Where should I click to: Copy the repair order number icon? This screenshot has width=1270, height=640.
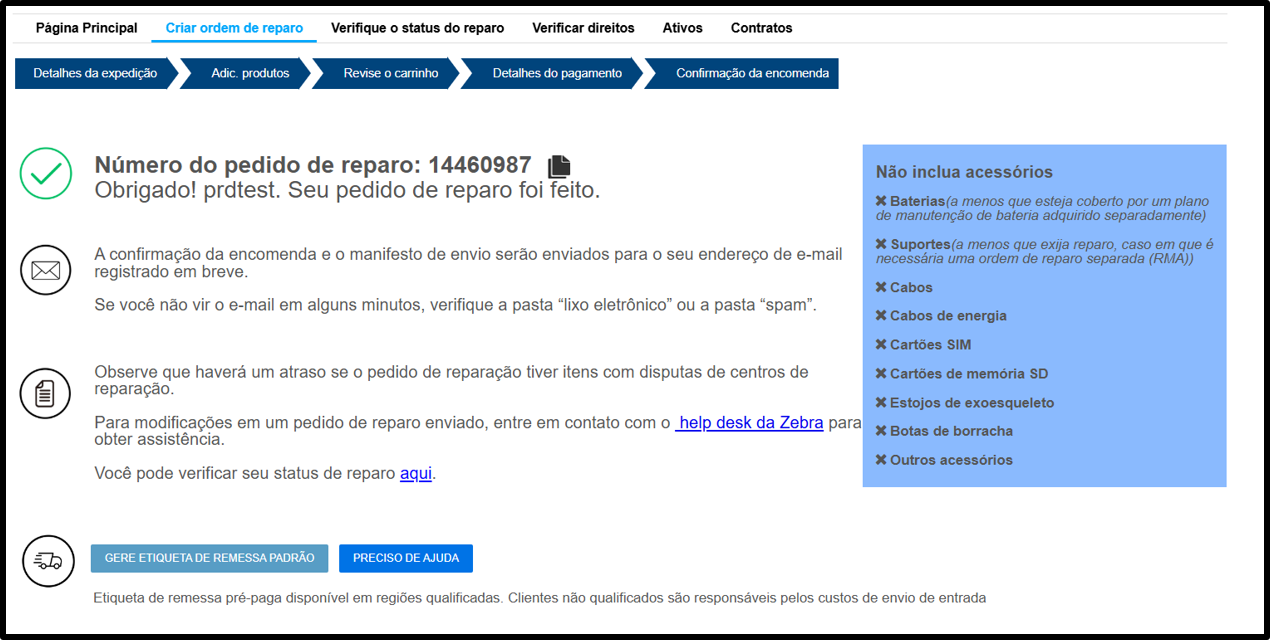(x=559, y=166)
